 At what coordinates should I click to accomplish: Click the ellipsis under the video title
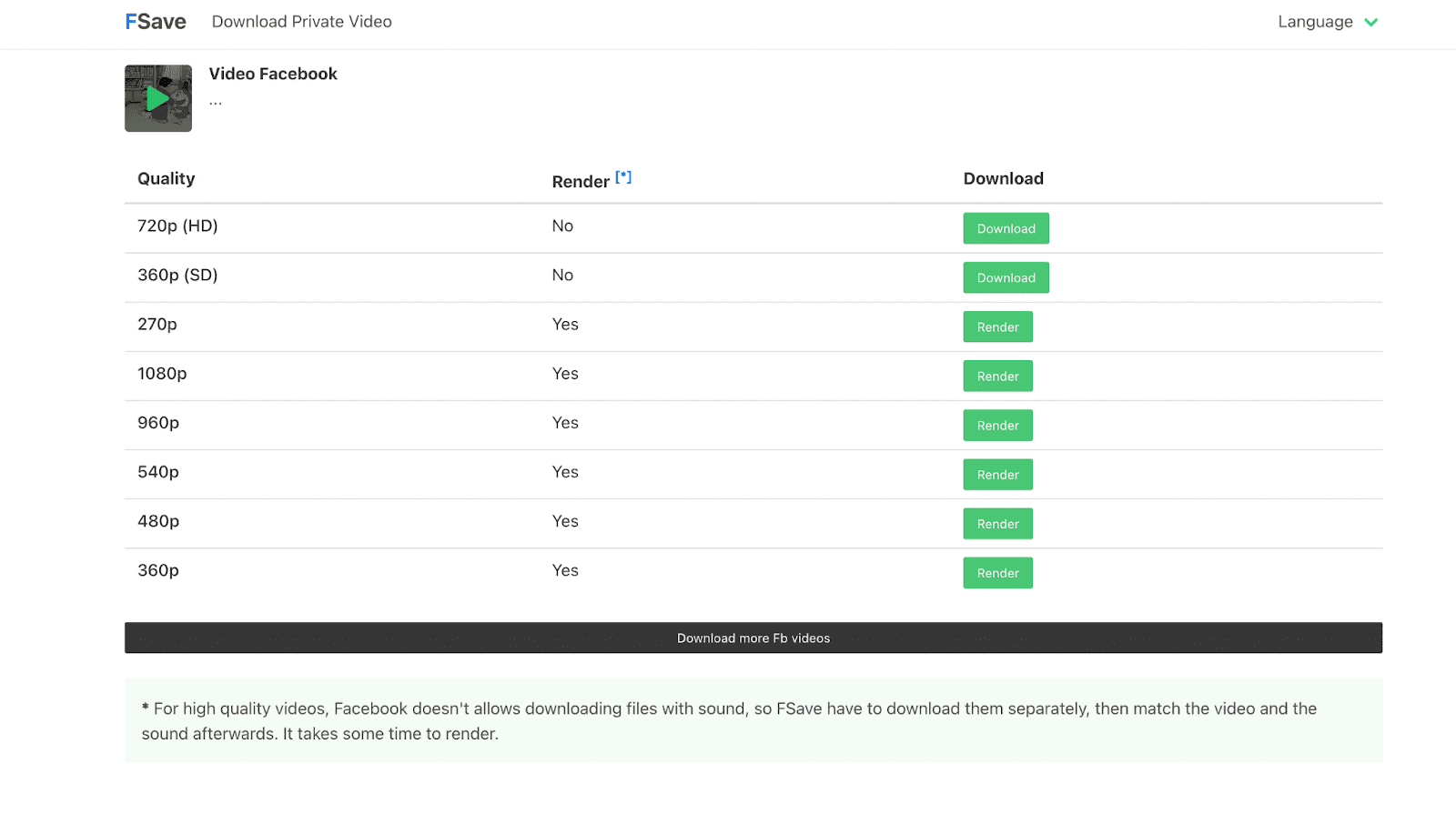coord(216,102)
